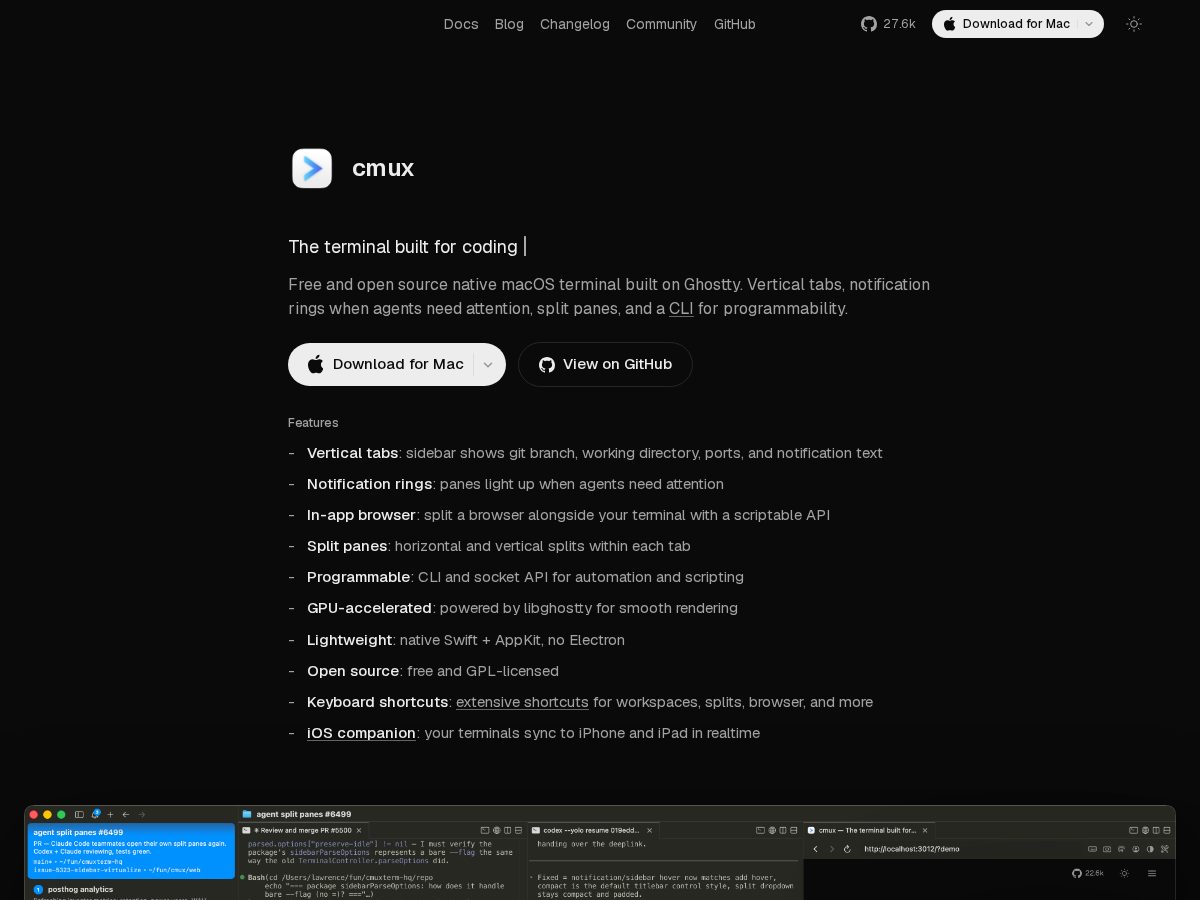Close the codex --yolo resume tab

(x=649, y=830)
